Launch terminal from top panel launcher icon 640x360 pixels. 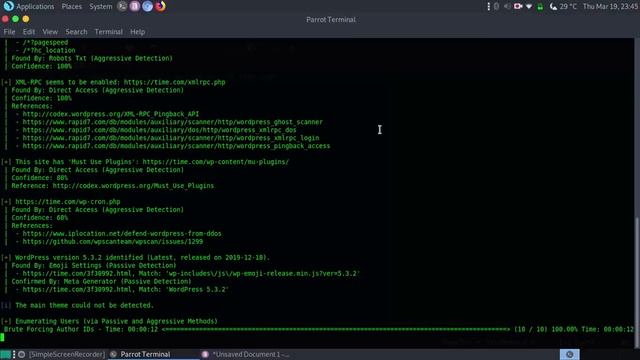pos(122,6)
